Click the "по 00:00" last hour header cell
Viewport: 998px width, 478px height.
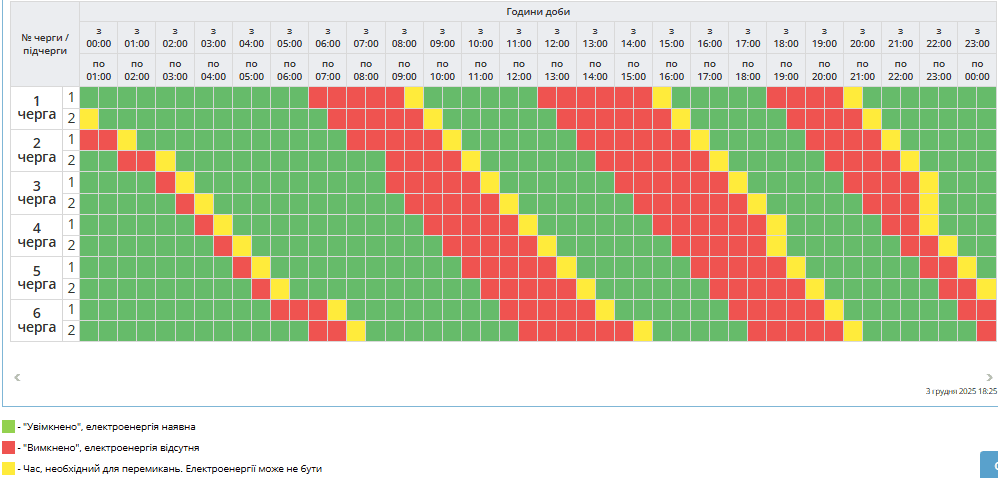coord(977,70)
